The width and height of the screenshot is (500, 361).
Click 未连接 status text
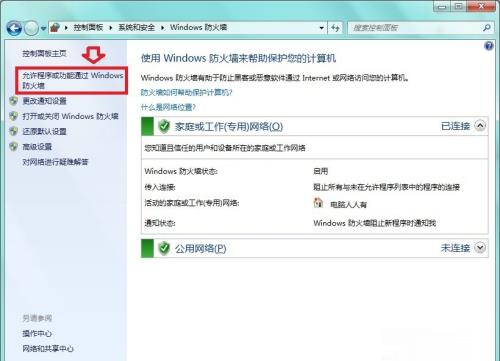pos(455,248)
